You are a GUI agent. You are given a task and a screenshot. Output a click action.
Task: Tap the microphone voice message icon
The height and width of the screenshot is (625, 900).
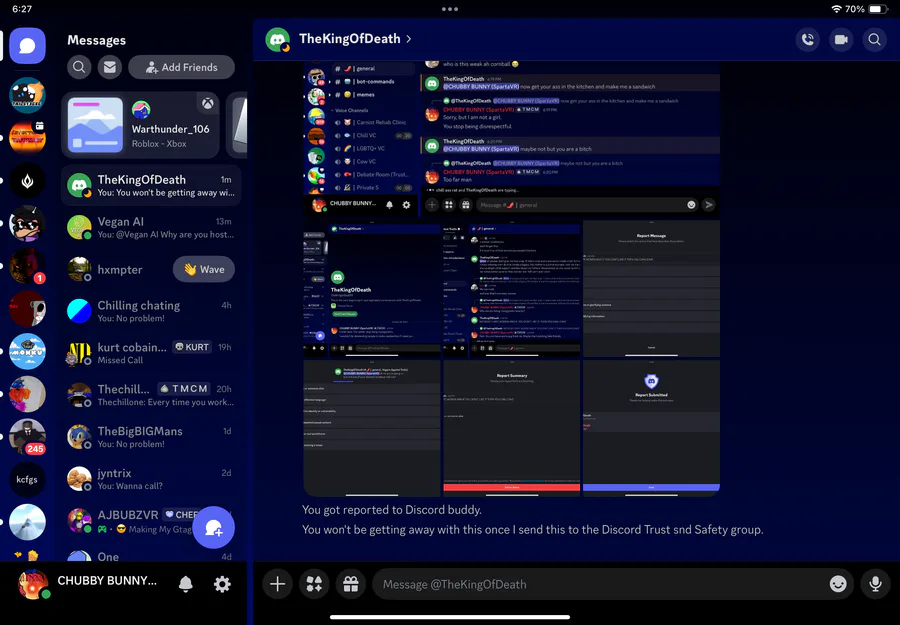click(875, 584)
